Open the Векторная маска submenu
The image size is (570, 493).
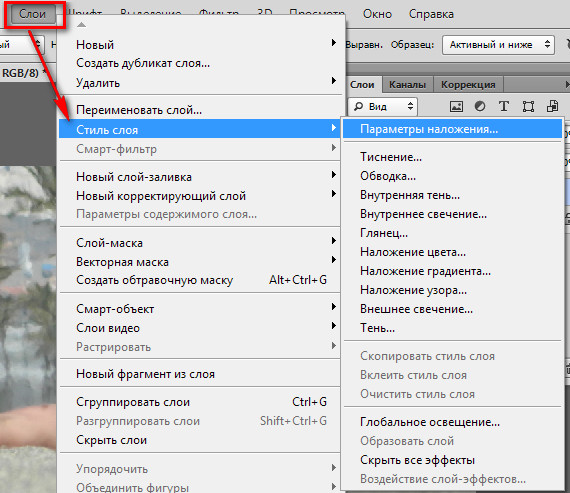coord(200,262)
